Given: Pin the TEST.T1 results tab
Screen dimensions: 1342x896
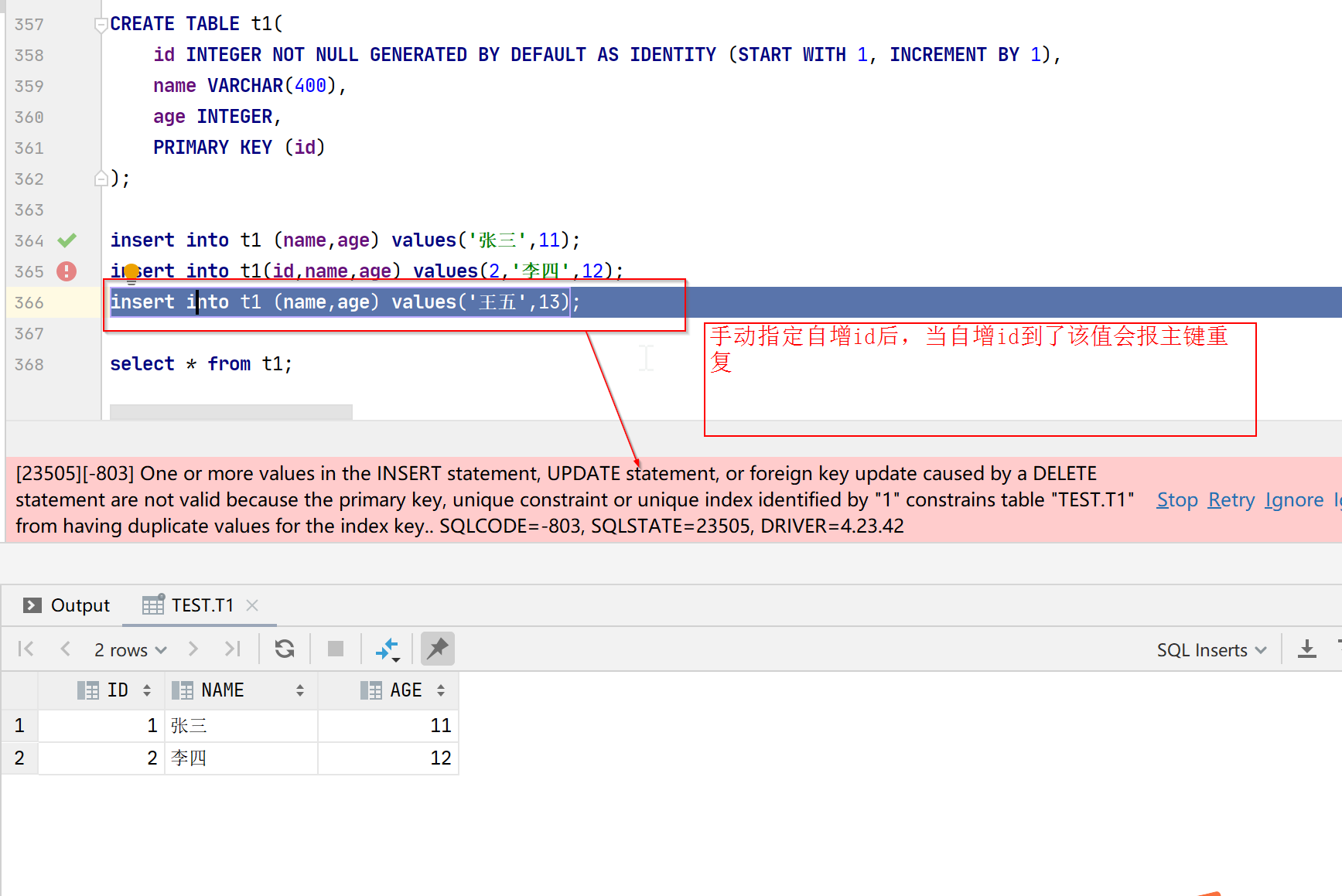Looking at the screenshot, I should (437, 649).
